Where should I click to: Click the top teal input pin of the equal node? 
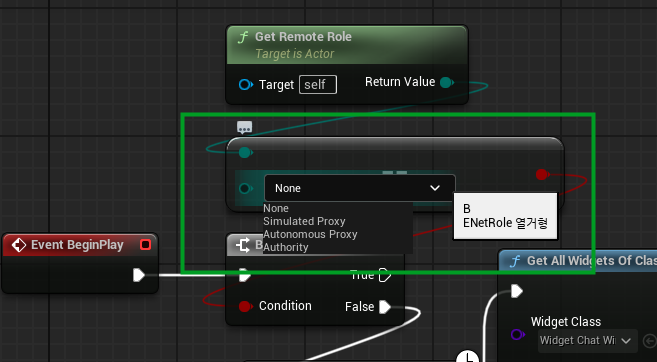click(245, 153)
